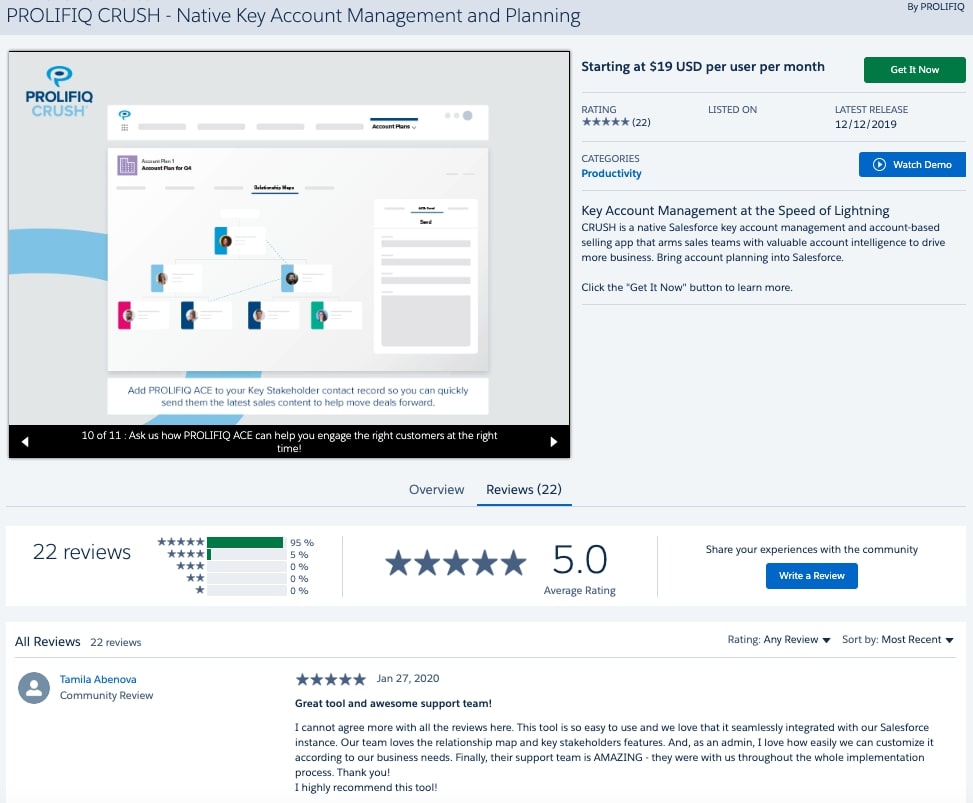Advance to next slide in screenshot carousel
The image size is (973, 803).
pos(554,442)
